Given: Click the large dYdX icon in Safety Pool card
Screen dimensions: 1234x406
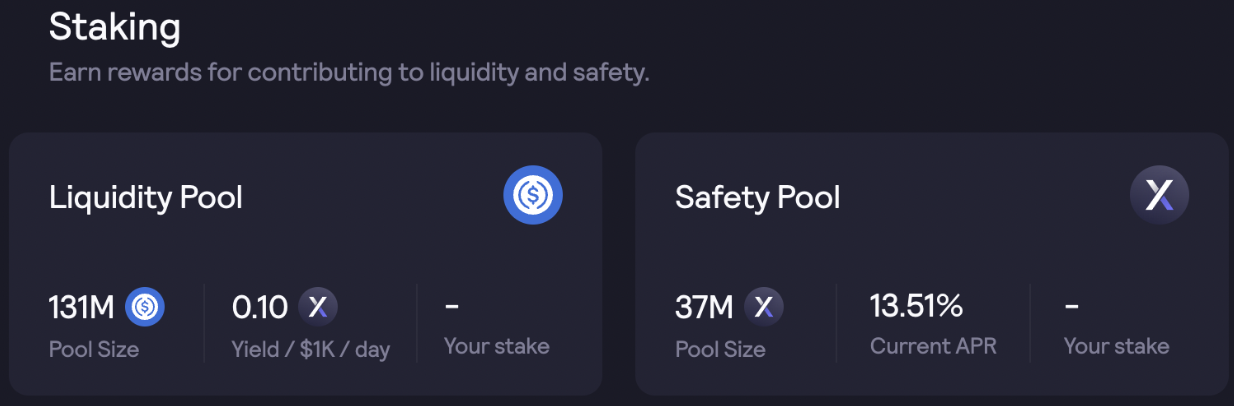Looking at the screenshot, I should 1159,195.
